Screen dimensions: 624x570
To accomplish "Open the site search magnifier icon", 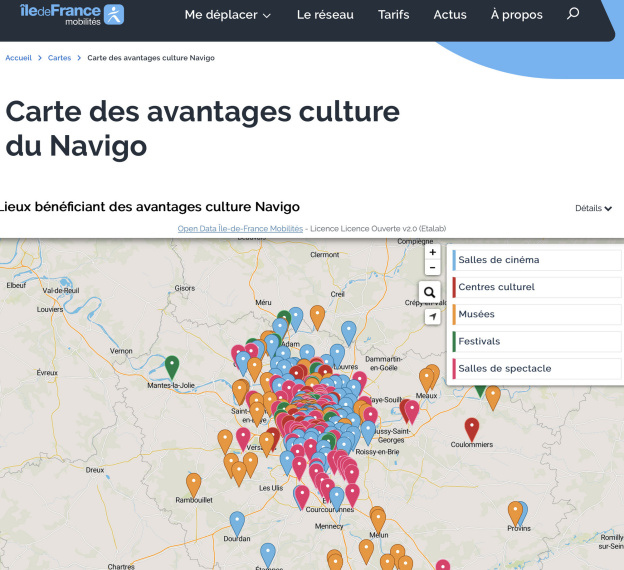I will 573,14.
